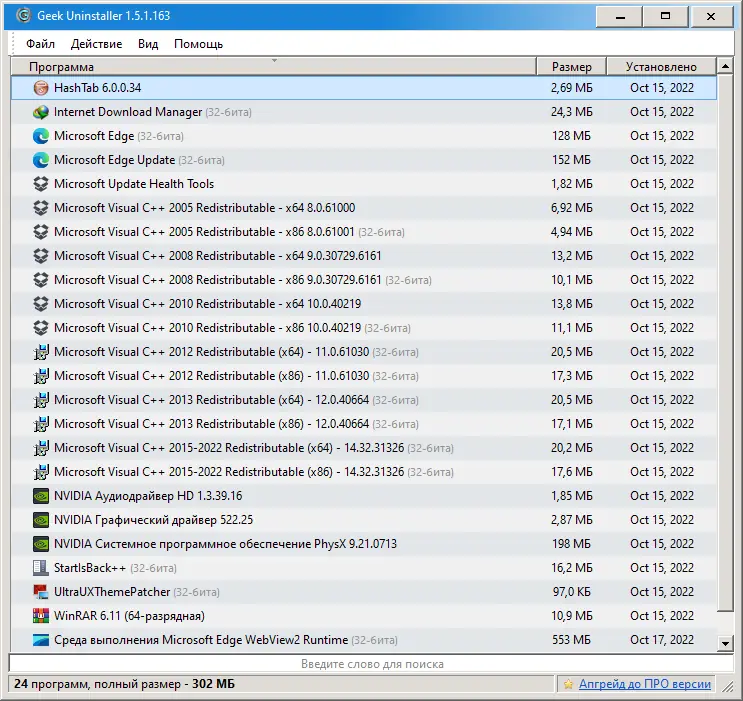This screenshot has width=743, height=701.
Task: Click the scrollbar up arrow
Action: 725,66
